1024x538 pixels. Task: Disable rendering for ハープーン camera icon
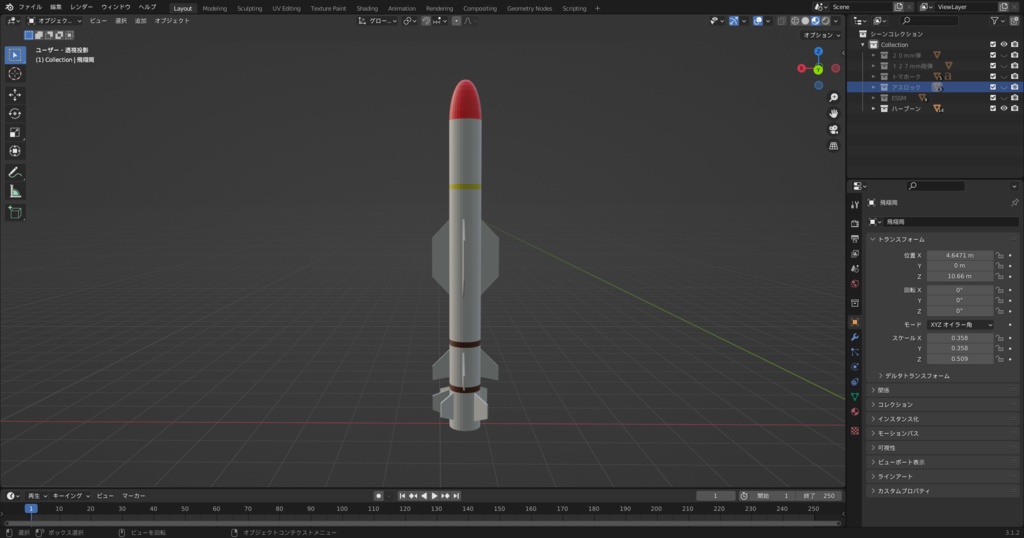[1014, 108]
